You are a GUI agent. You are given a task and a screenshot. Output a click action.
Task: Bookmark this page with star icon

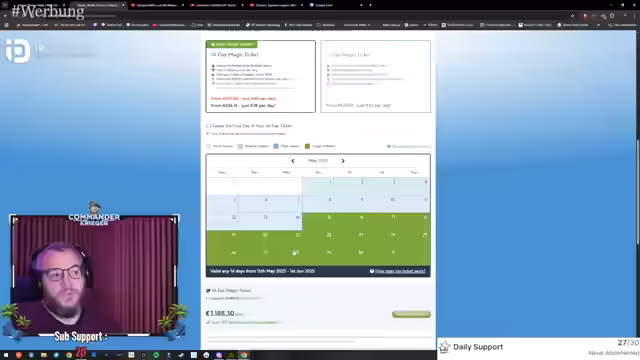573,16
